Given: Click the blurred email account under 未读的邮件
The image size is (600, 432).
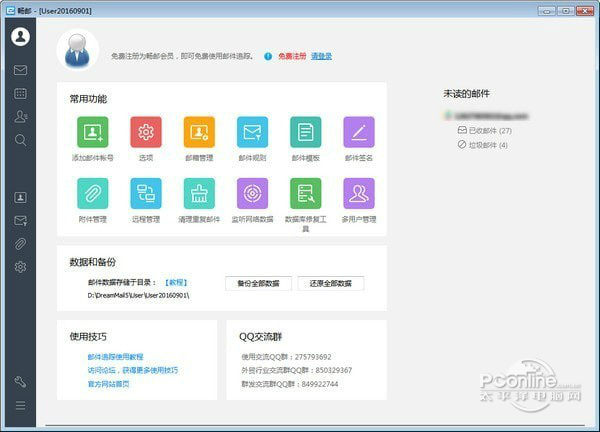Looking at the screenshot, I should click(486, 116).
